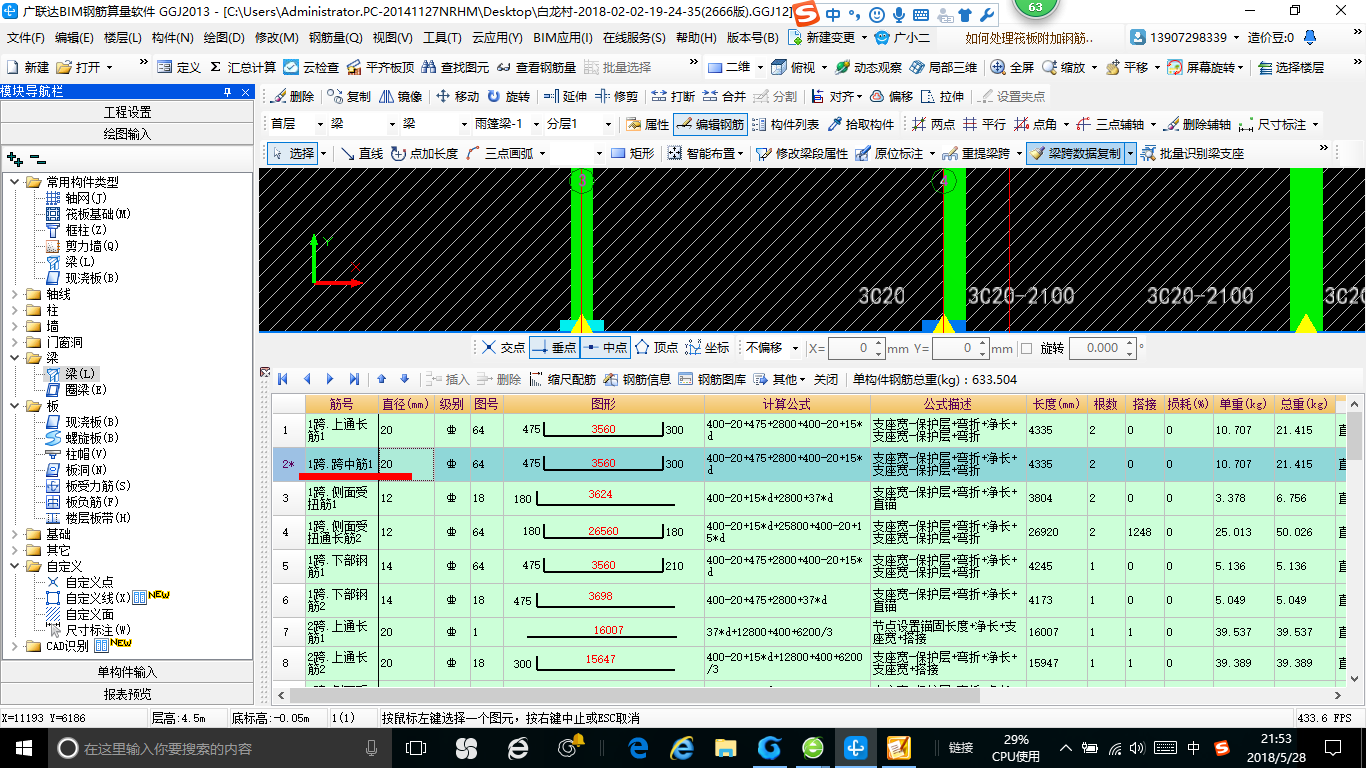Select the 删除 delete tool
The height and width of the screenshot is (768, 1366).
[291, 97]
